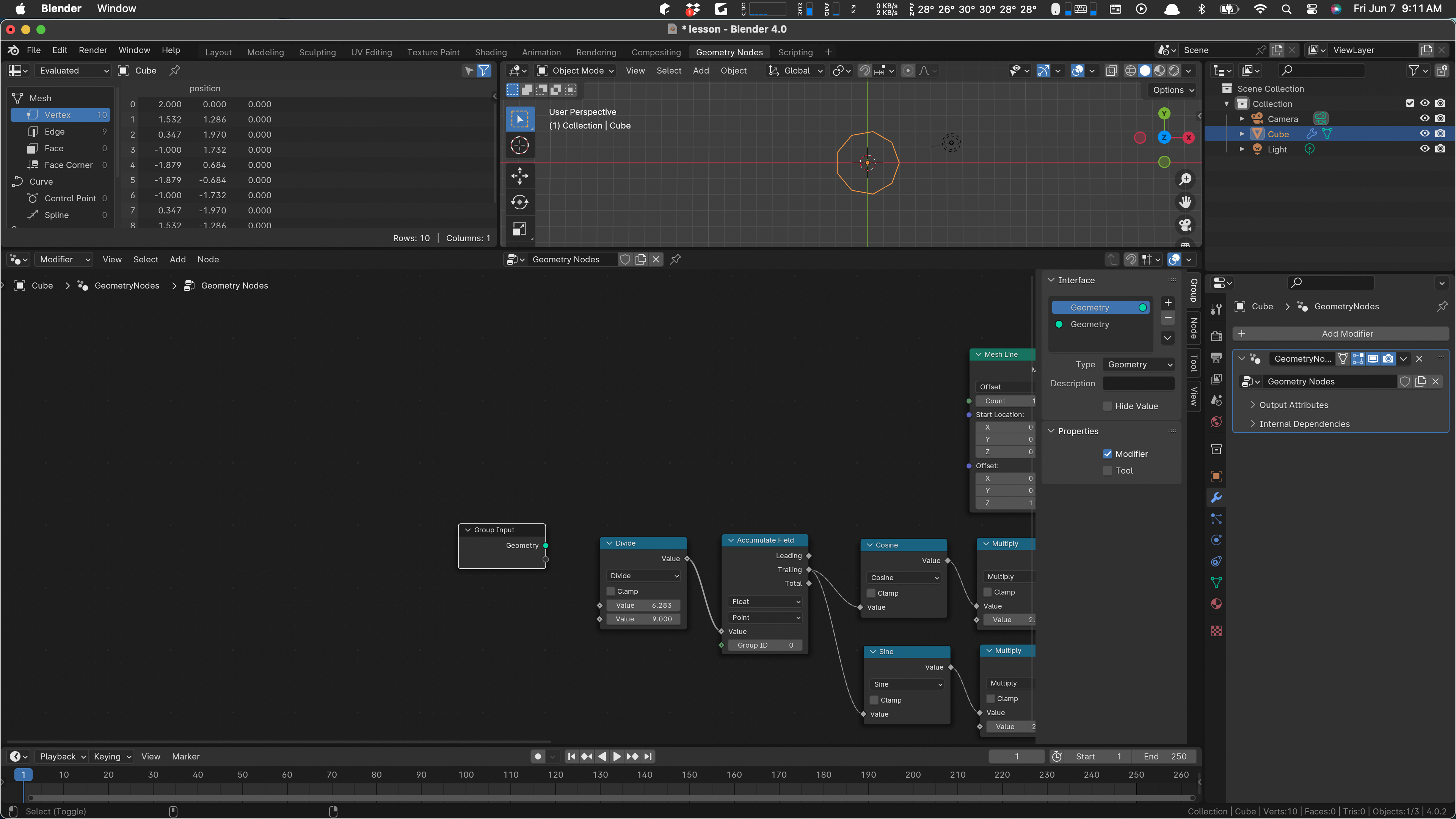Enable the Hide Value checkbox
Viewport: 1456px width, 819px height.
(1107, 406)
